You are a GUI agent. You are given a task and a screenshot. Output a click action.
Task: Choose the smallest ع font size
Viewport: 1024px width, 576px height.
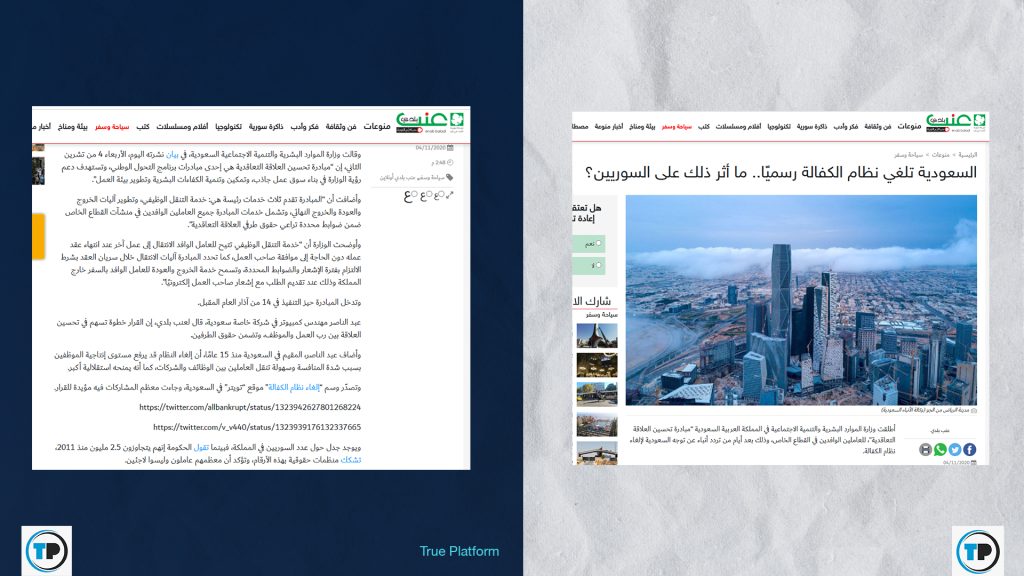pos(439,195)
